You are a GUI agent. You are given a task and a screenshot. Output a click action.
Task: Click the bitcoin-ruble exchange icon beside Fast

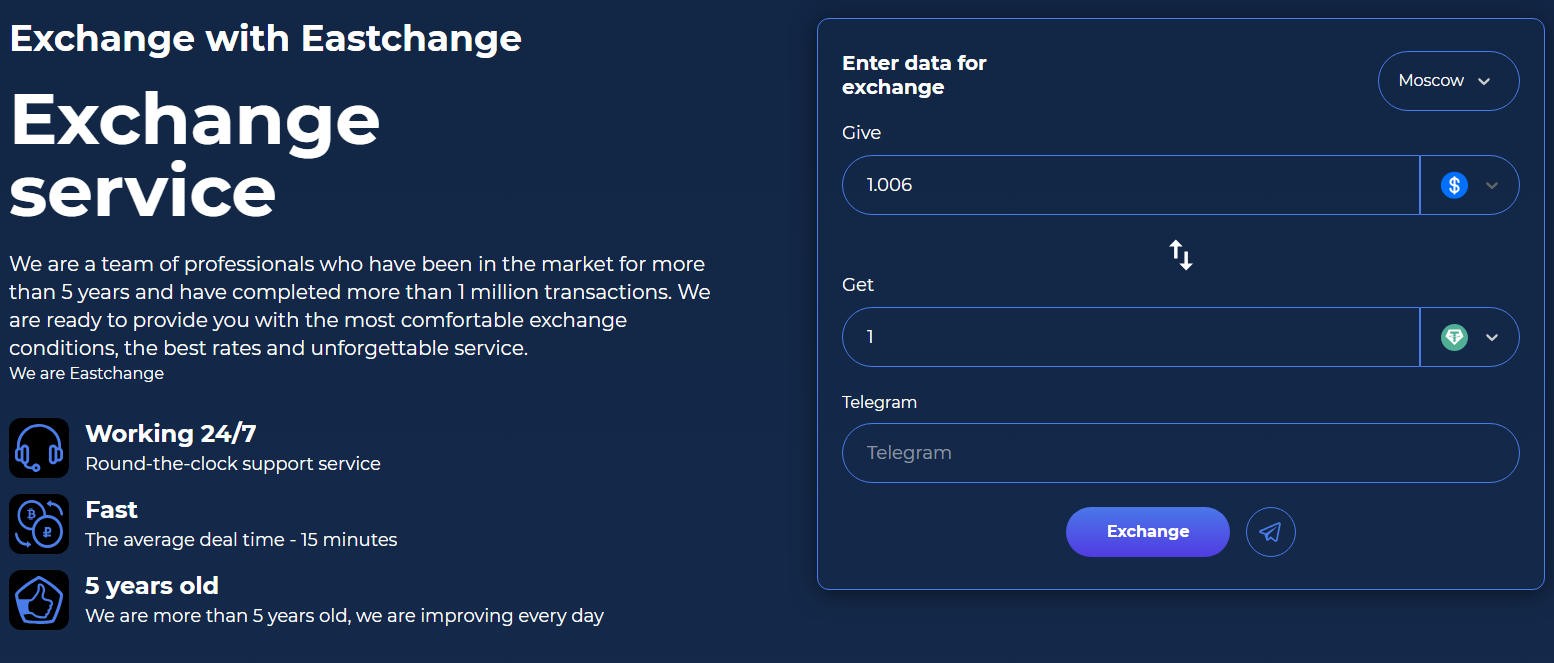(39, 524)
